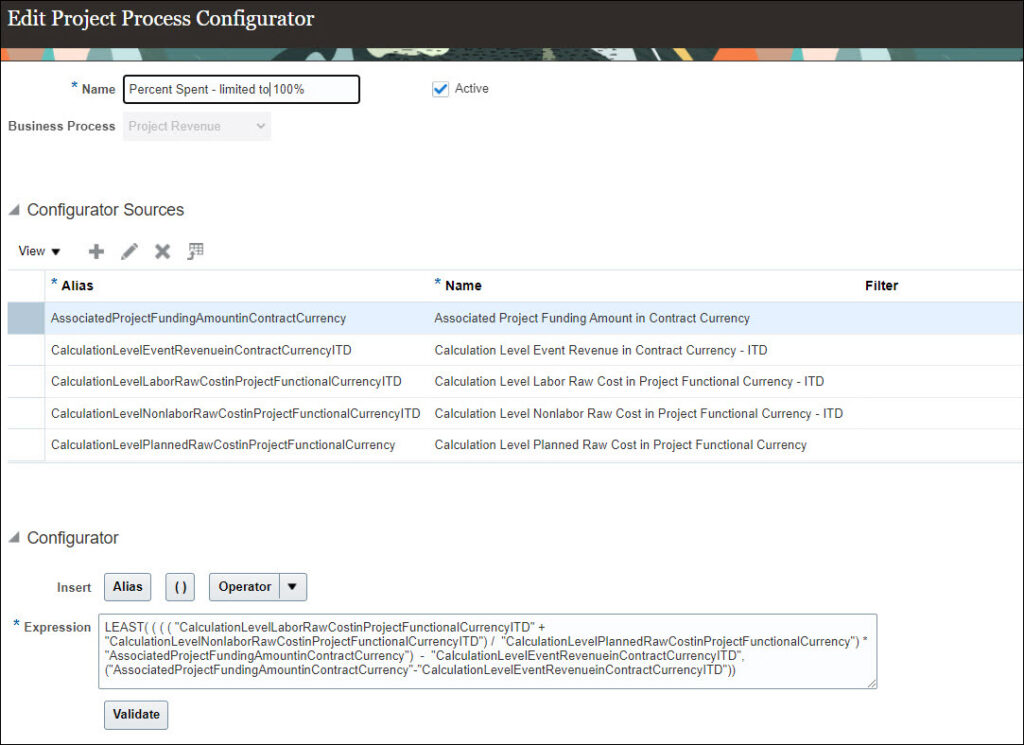Image resolution: width=1024 pixels, height=745 pixels.
Task: Click the Filter column header
Action: 881,285
